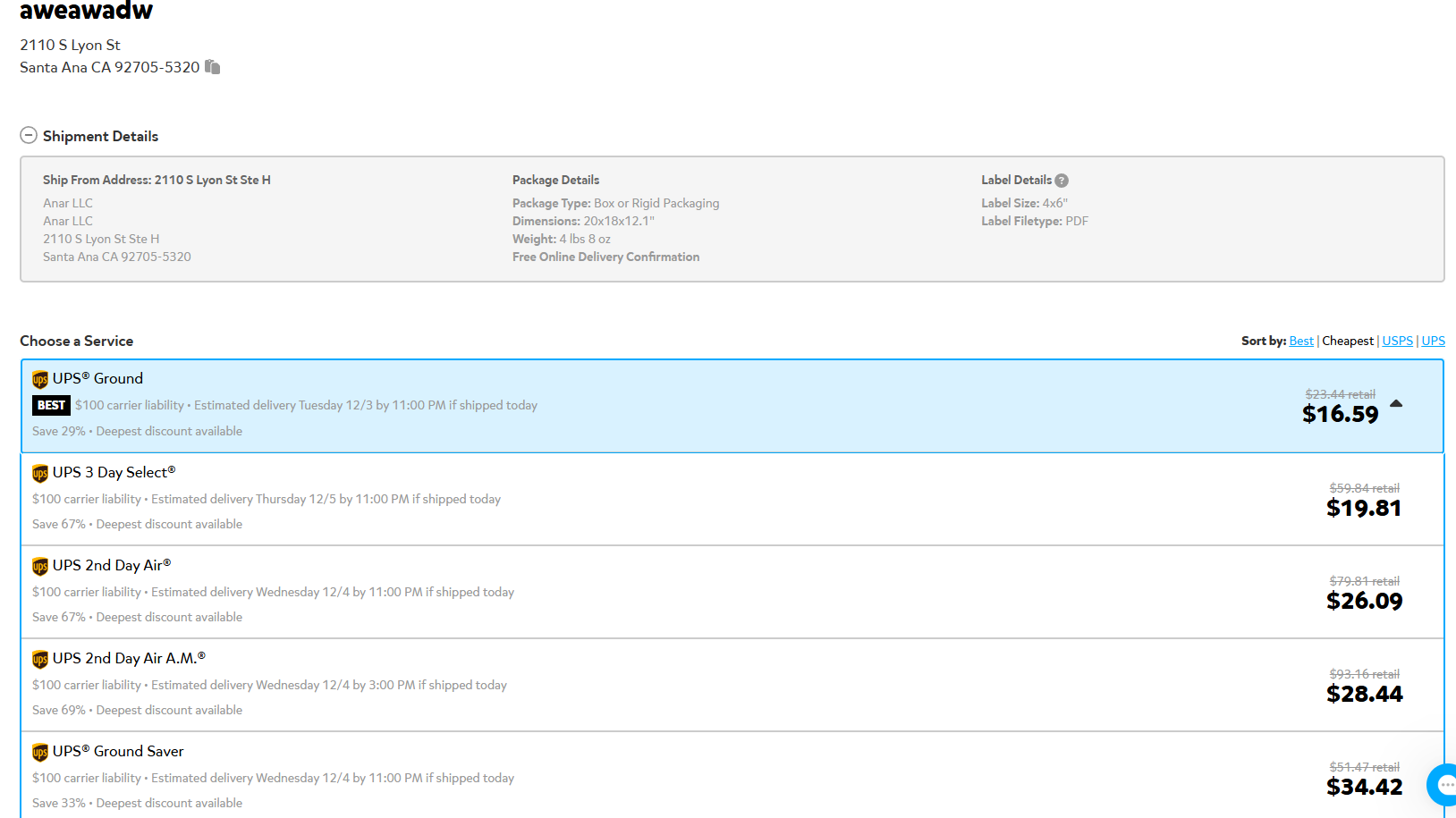The height and width of the screenshot is (818, 1456).
Task: Click the $23.44 retail strikethrough price
Action: pyautogui.click(x=1340, y=394)
